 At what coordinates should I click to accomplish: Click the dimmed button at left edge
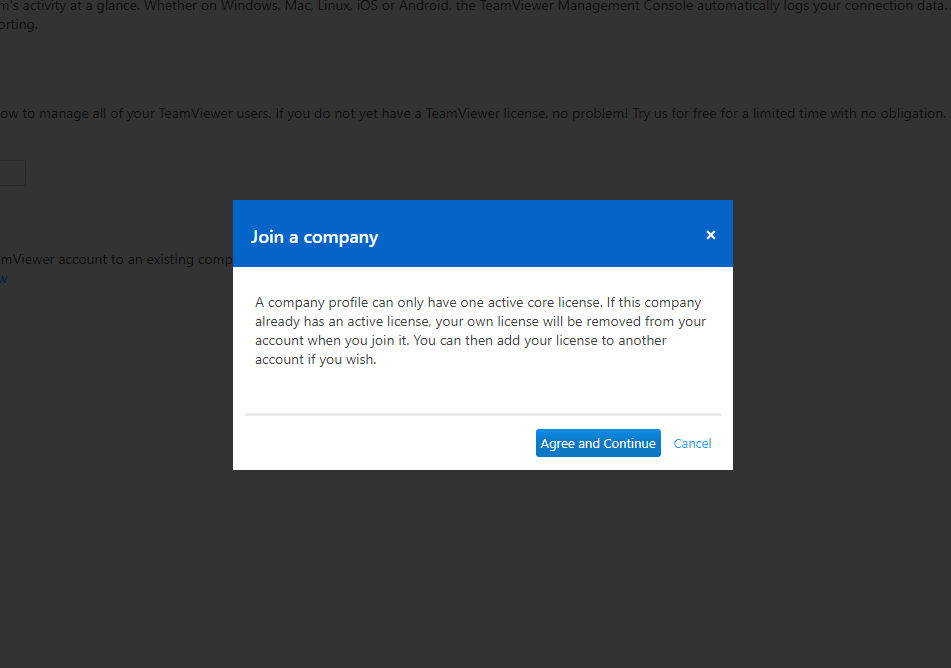click(12, 173)
